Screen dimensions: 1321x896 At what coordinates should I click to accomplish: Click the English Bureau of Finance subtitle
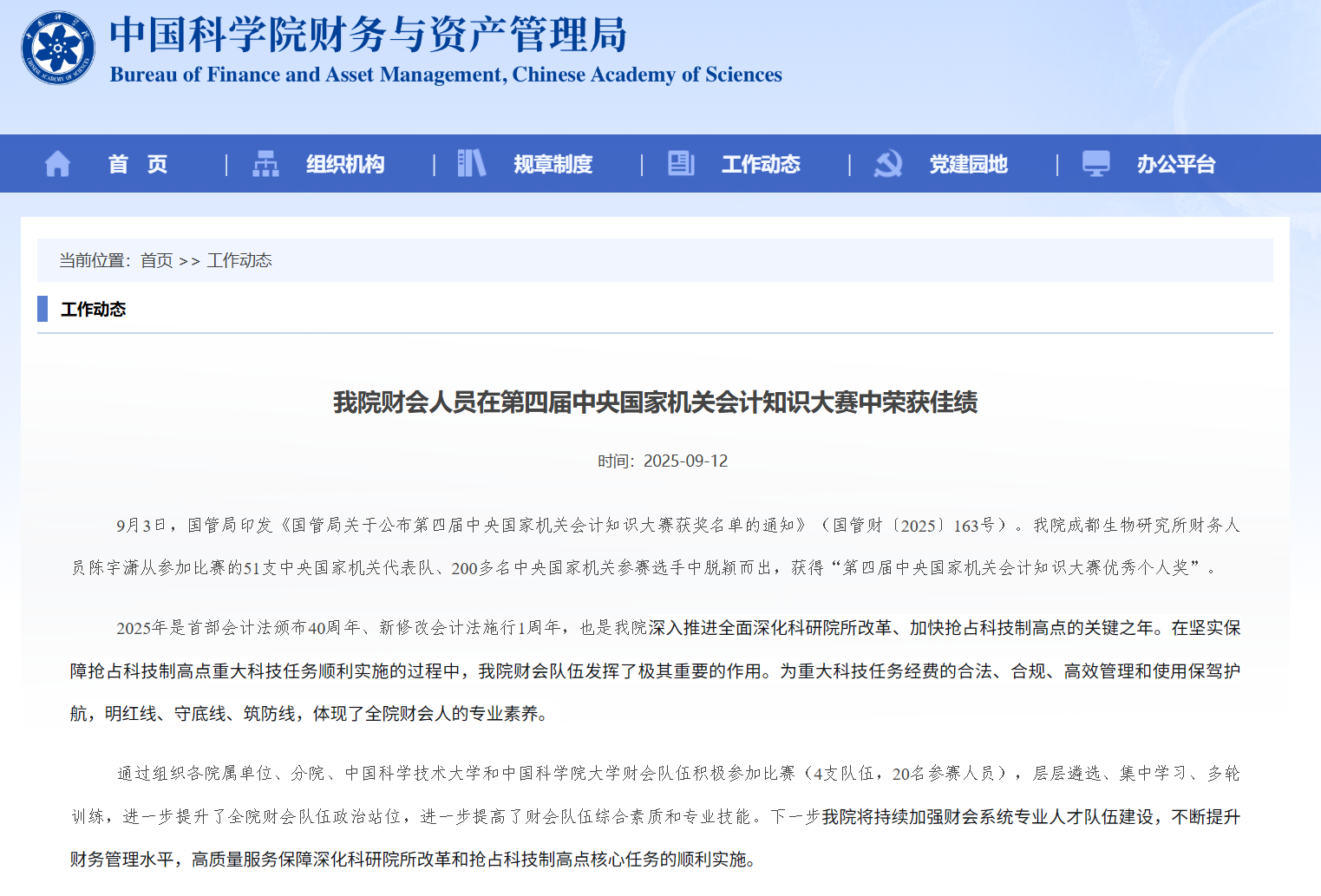[x=446, y=75]
